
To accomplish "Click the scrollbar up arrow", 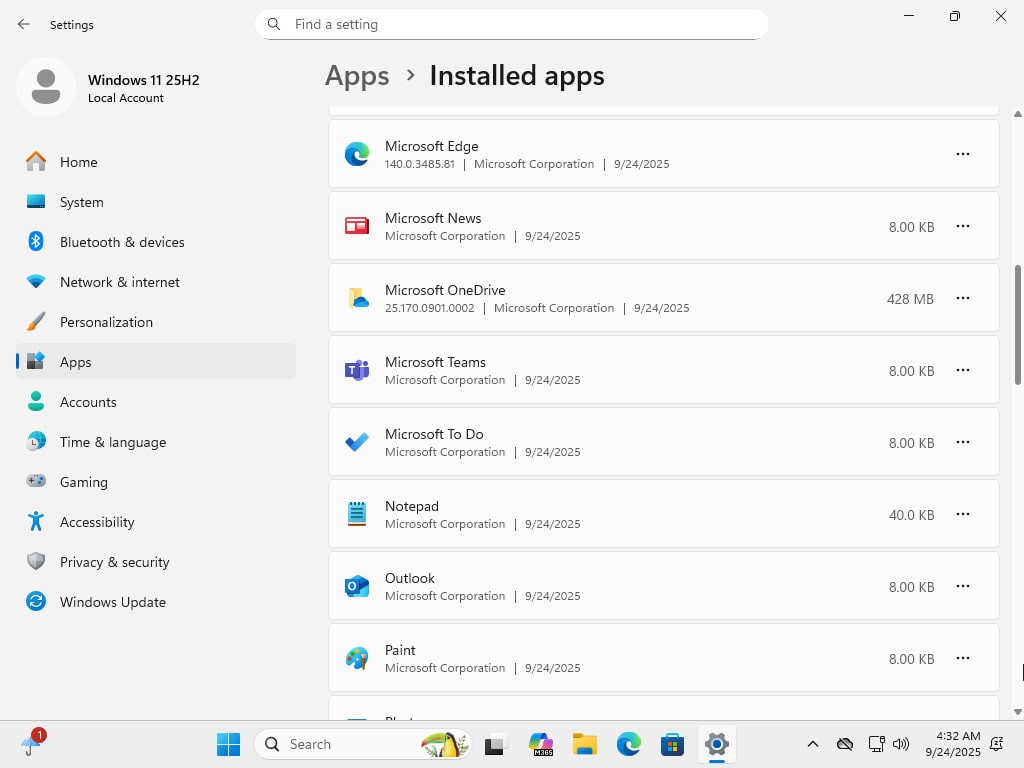I will coord(1017,114).
